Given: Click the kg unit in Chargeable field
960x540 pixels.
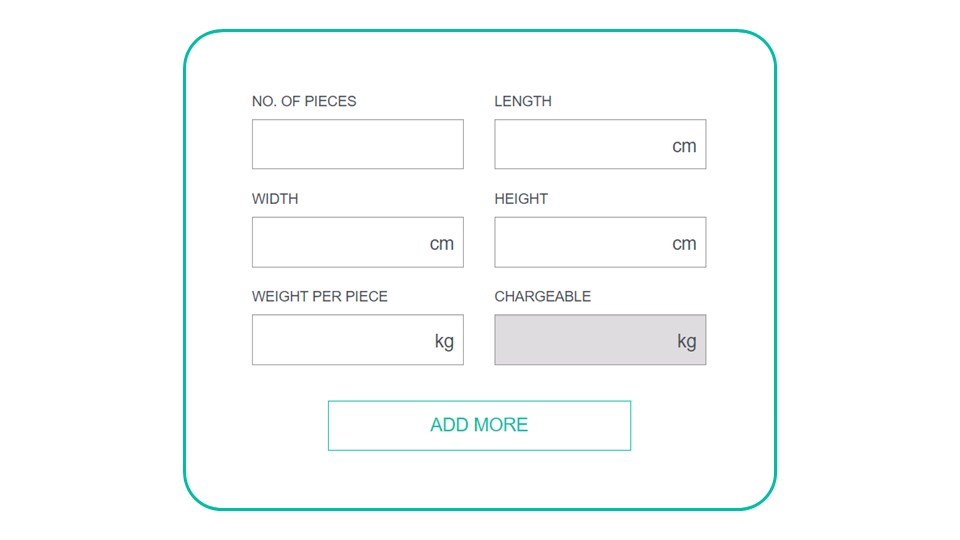Looking at the screenshot, I should pos(687,342).
